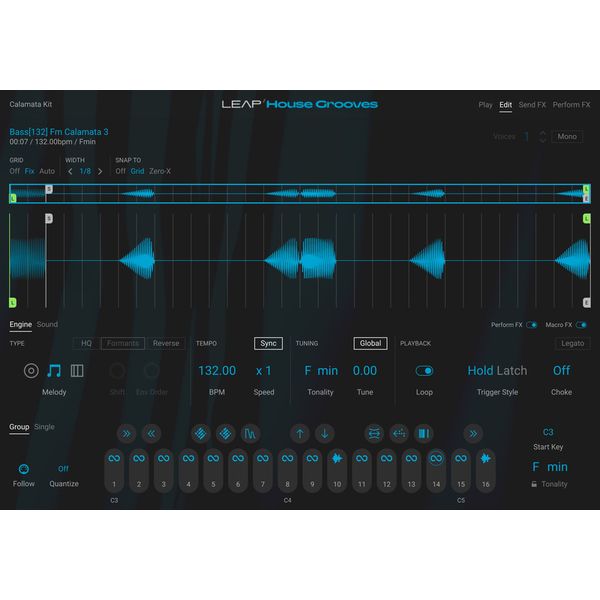
Task: Click the Mono button
Action: [x=567, y=137]
